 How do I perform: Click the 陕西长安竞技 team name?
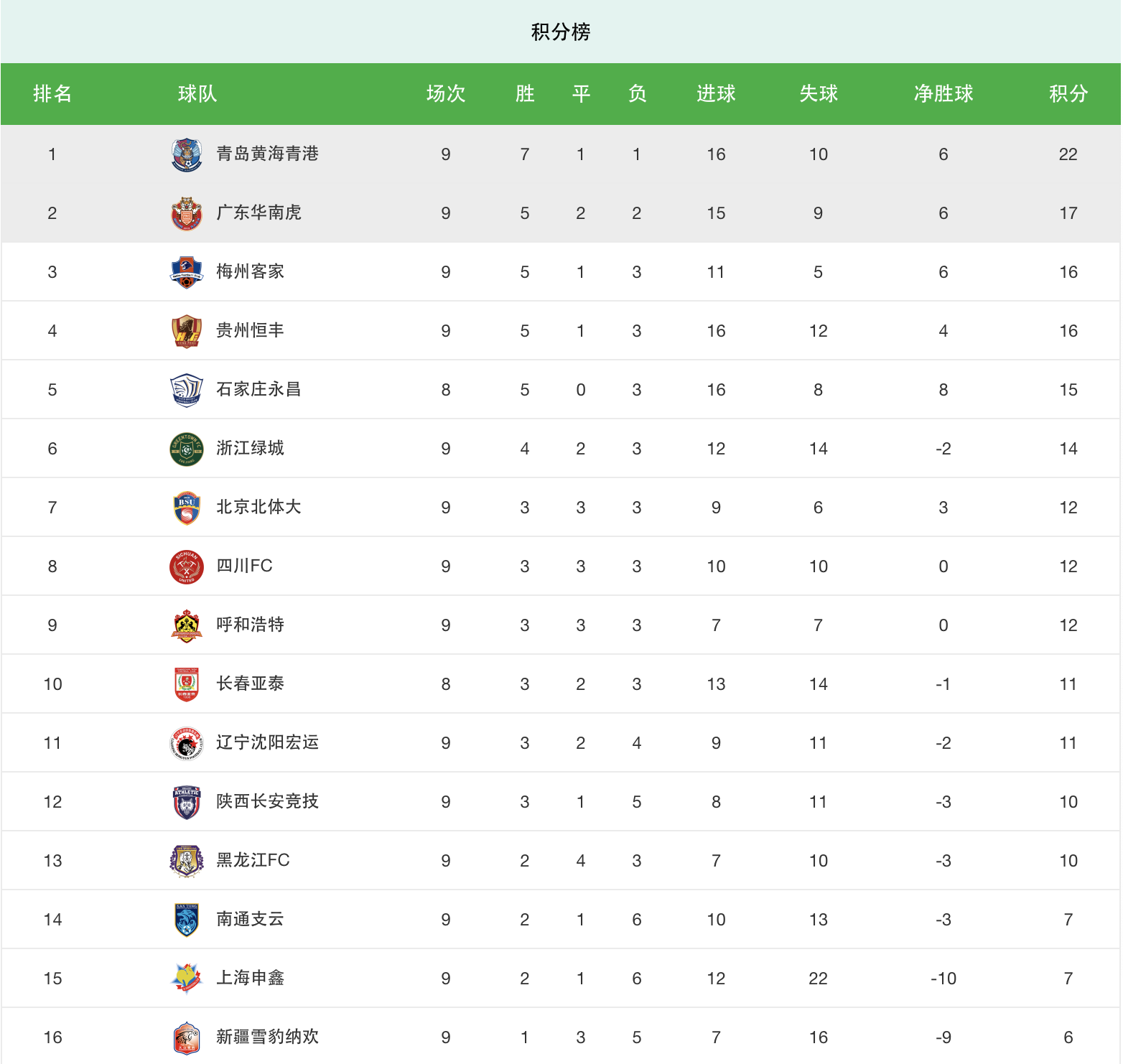click(x=267, y=801)
